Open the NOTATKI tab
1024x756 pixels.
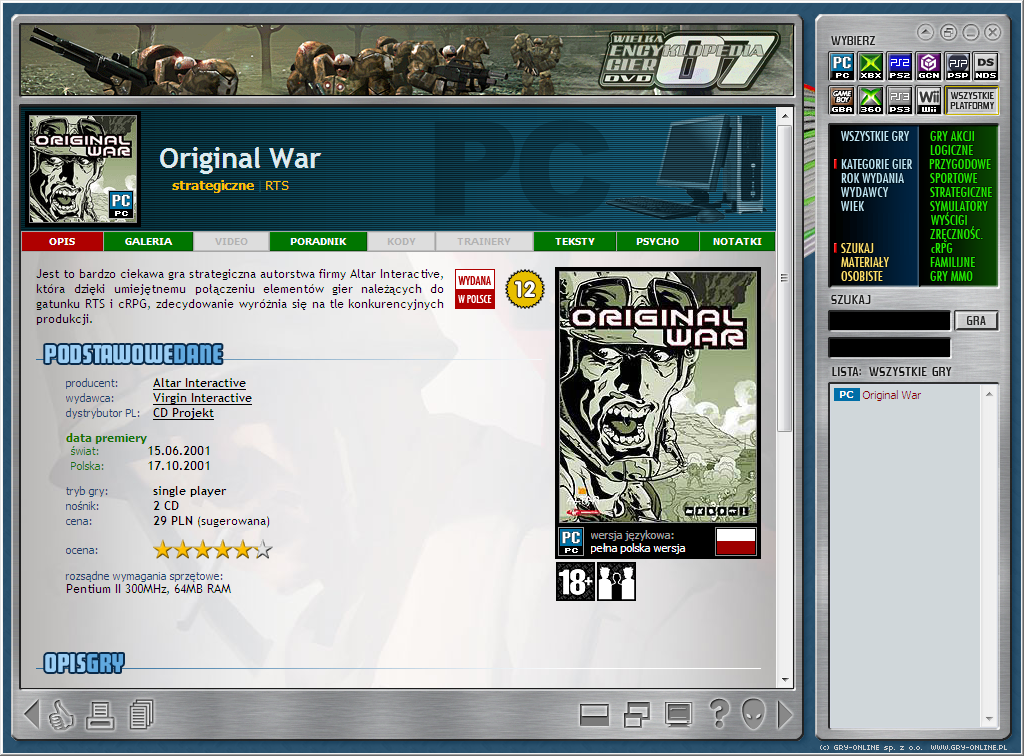coord(737,242)
